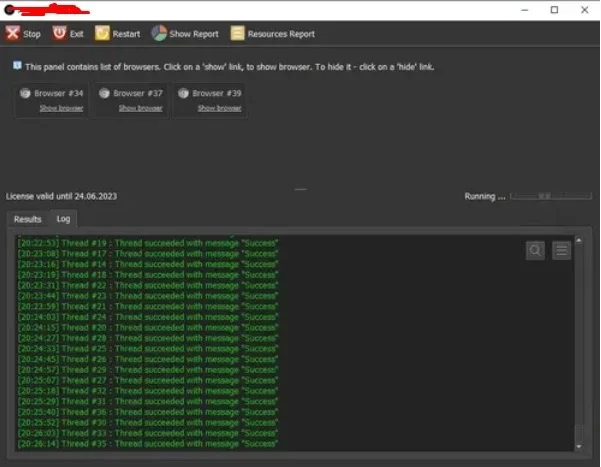601x467 pixels.
Task: Select log line for Thread #25
Action: click(148, 349)
